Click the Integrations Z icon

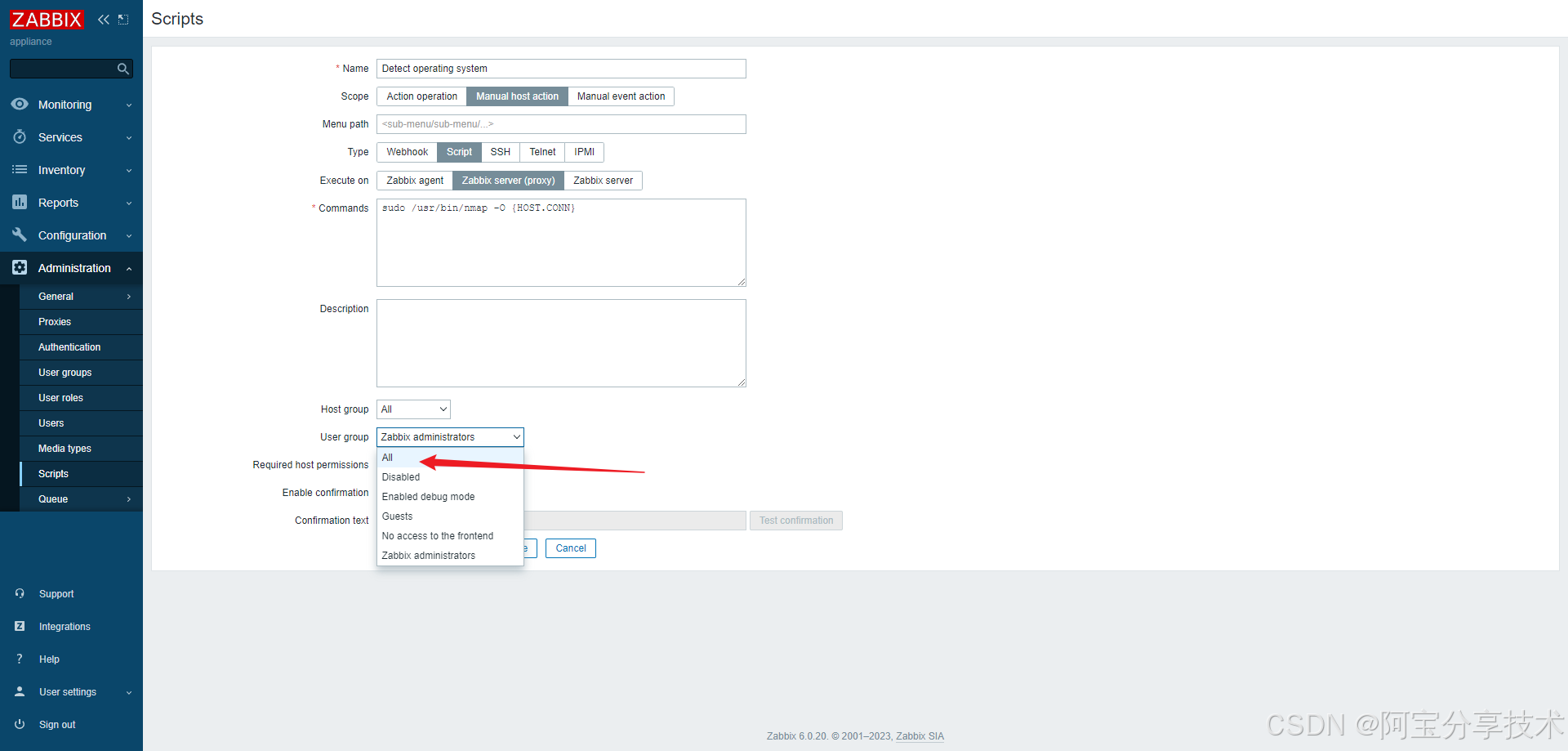pos(20,626)
